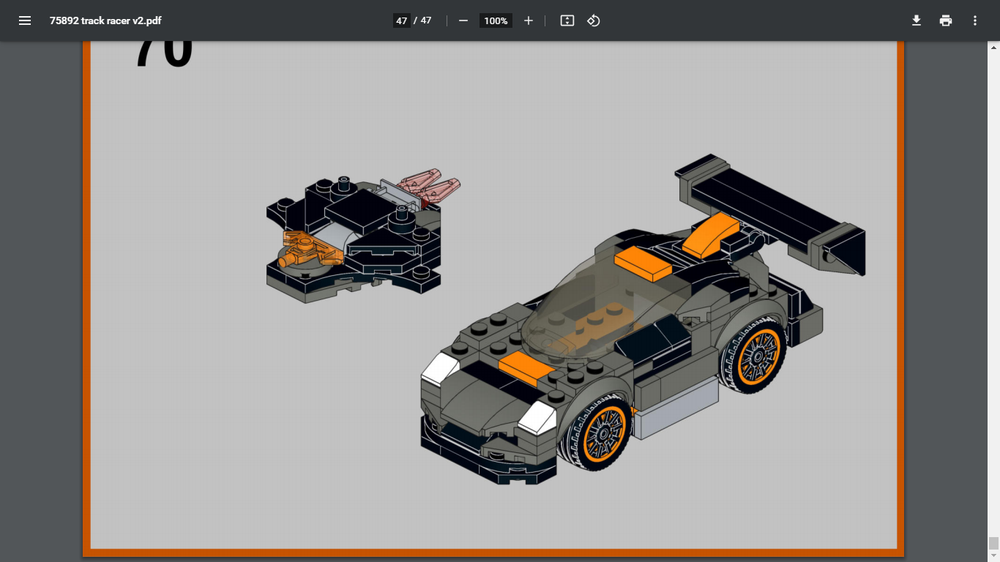Click the 100% zoom level field
This screenshot has width=1000, height=562.
click(x=496, y=20)
